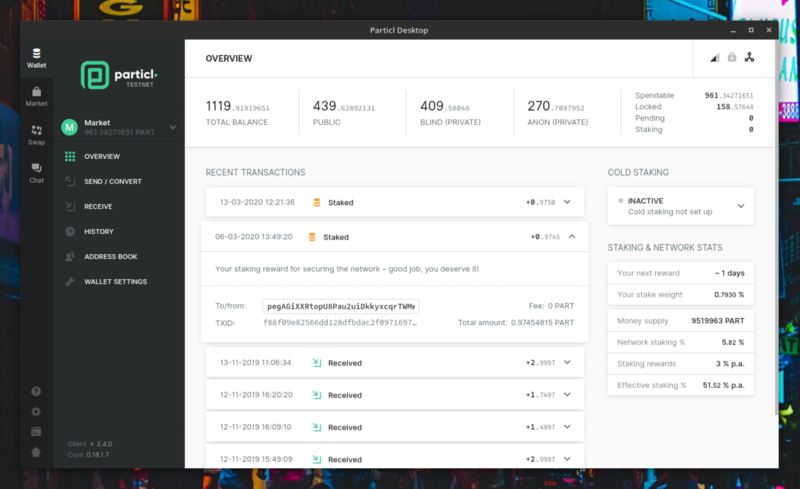Expand the Market wallet selector chevron
This screenshot has width=800, height=489.
[173, 127]
